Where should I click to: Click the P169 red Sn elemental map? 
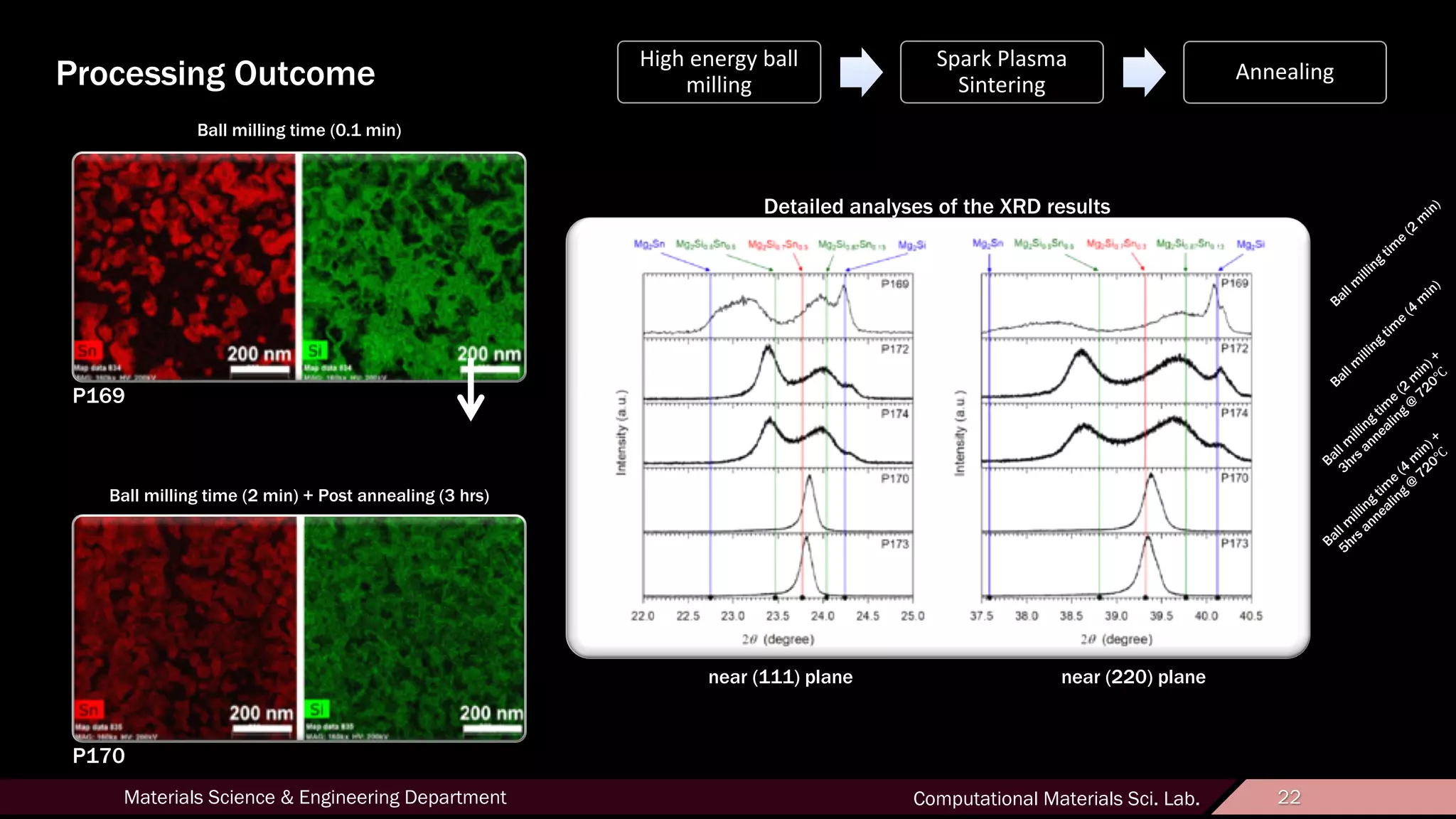184,256
